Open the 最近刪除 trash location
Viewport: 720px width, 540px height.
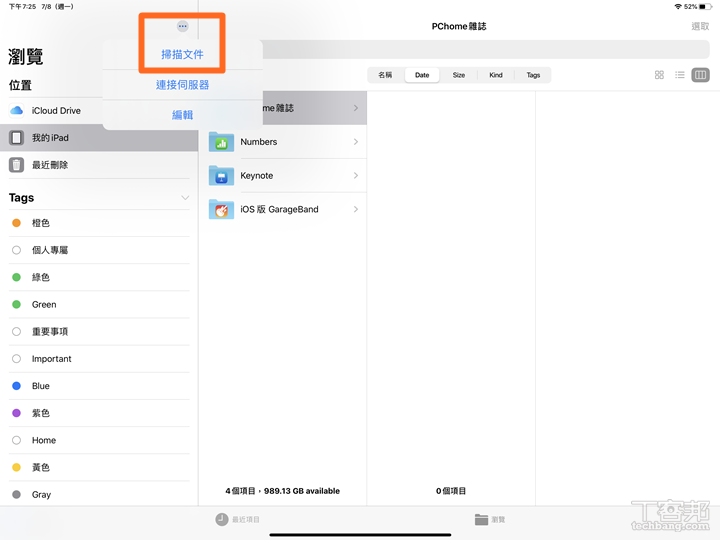[x=99, y=165]
